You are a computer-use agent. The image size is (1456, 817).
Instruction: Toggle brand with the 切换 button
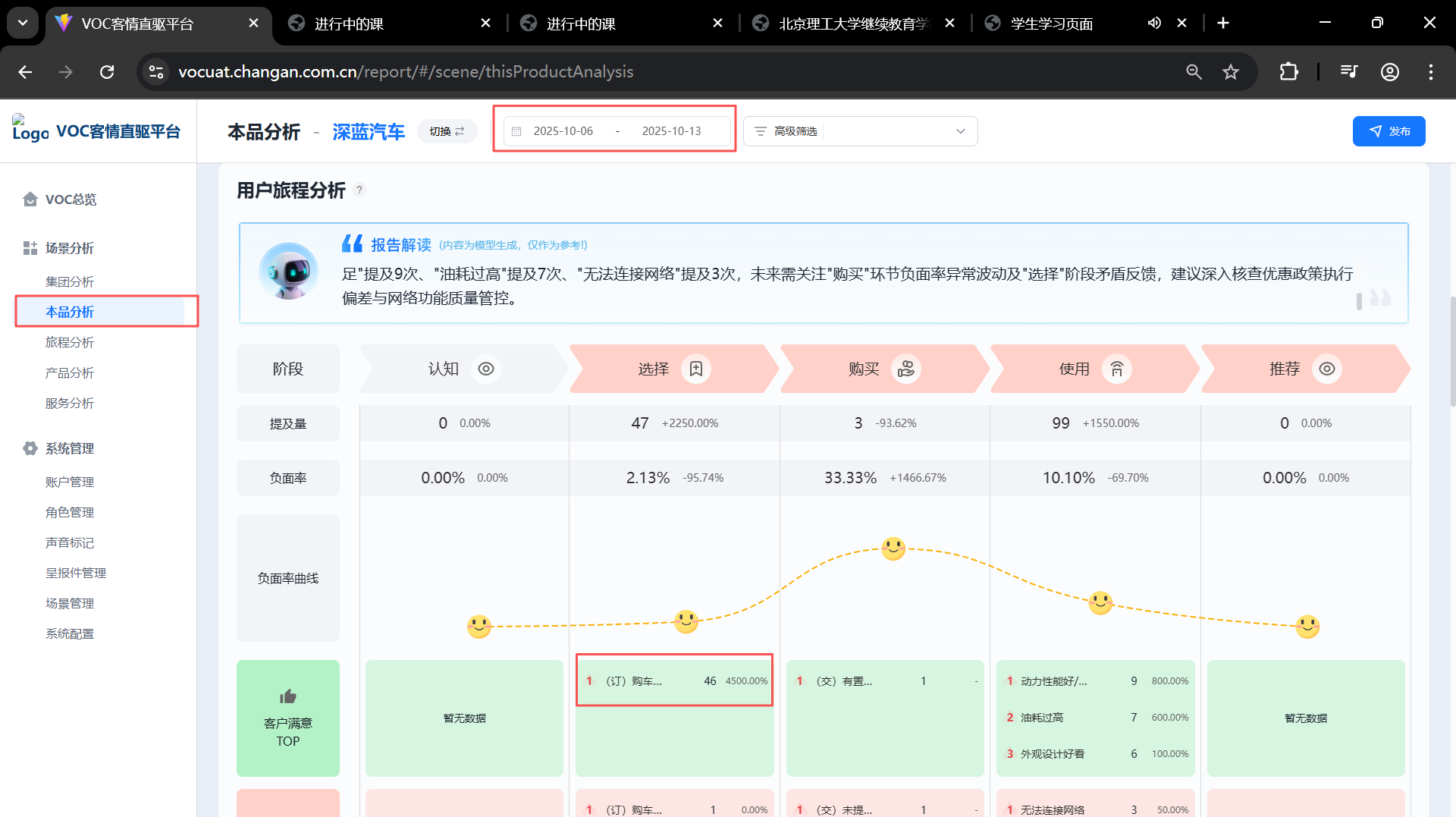(x=447, y=131)
